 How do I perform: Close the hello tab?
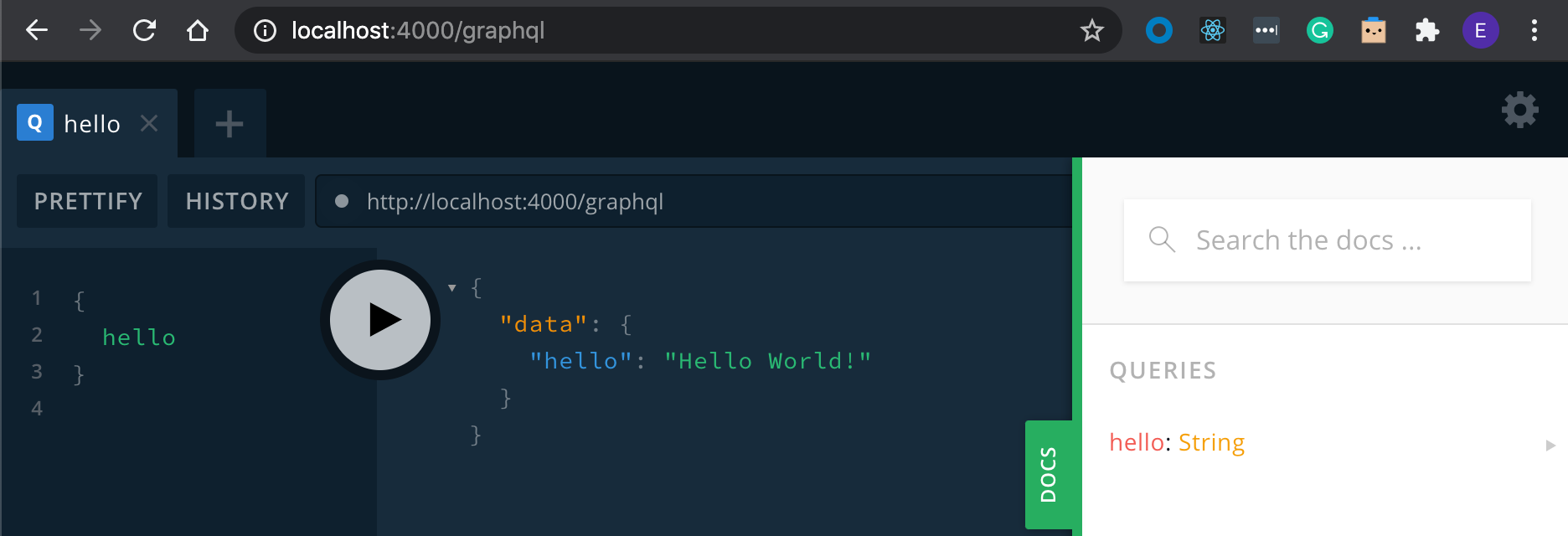(149, 124)
